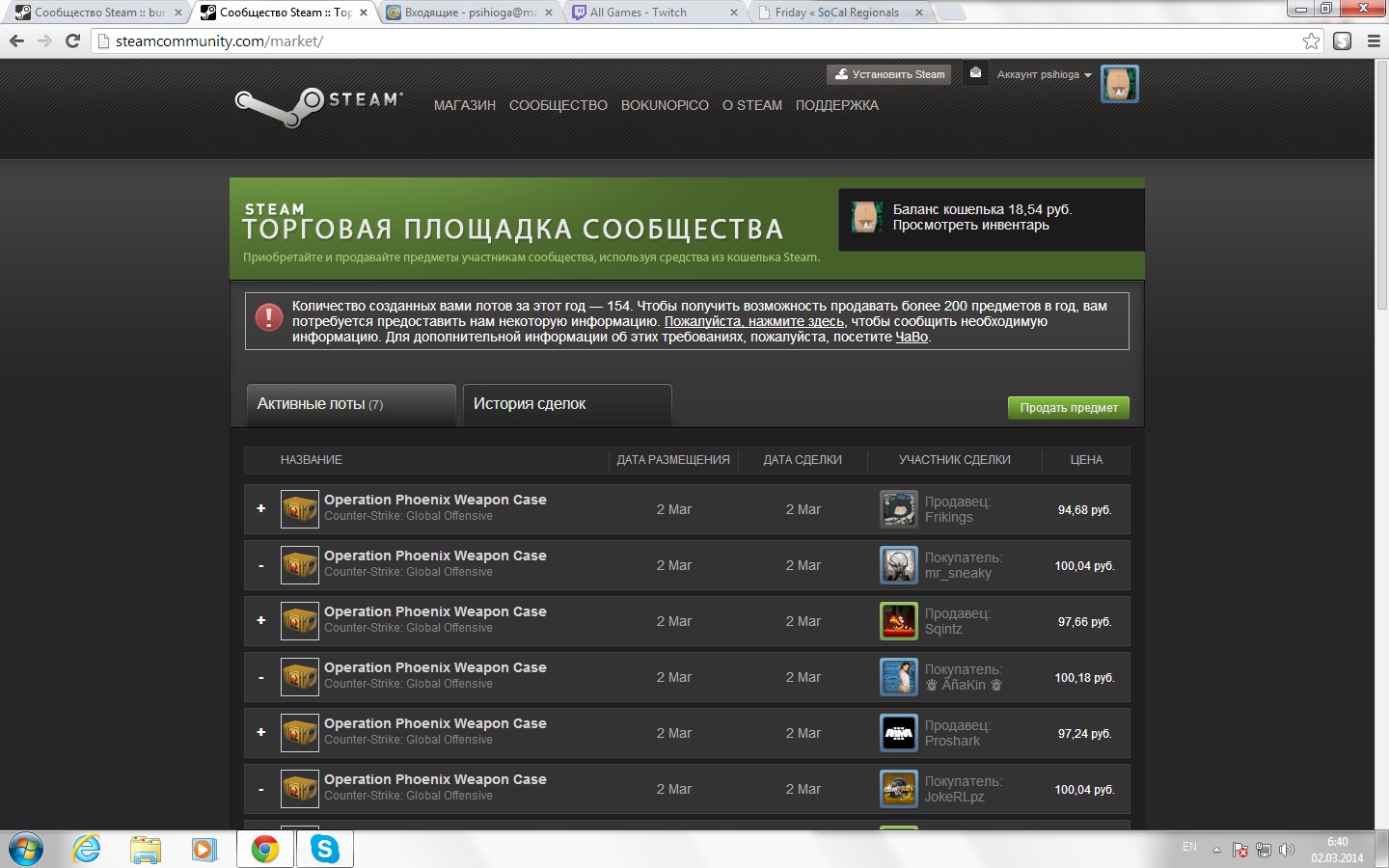Open ÄñaKin buyer avatar
The width and height of the screenshot is (1389, 868).
pyautogui.click(x=899, y=677)
